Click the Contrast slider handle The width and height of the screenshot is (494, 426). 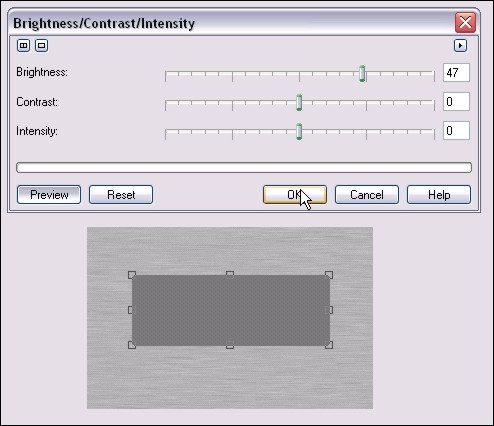(x=299, y=103)
